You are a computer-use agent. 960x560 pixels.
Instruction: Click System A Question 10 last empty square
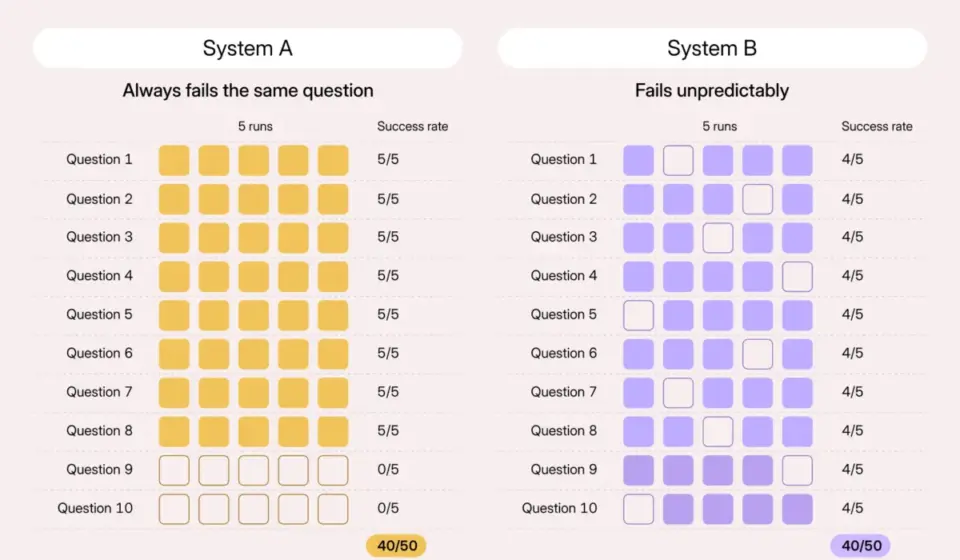pyautogui.click(x=333, y=509)
